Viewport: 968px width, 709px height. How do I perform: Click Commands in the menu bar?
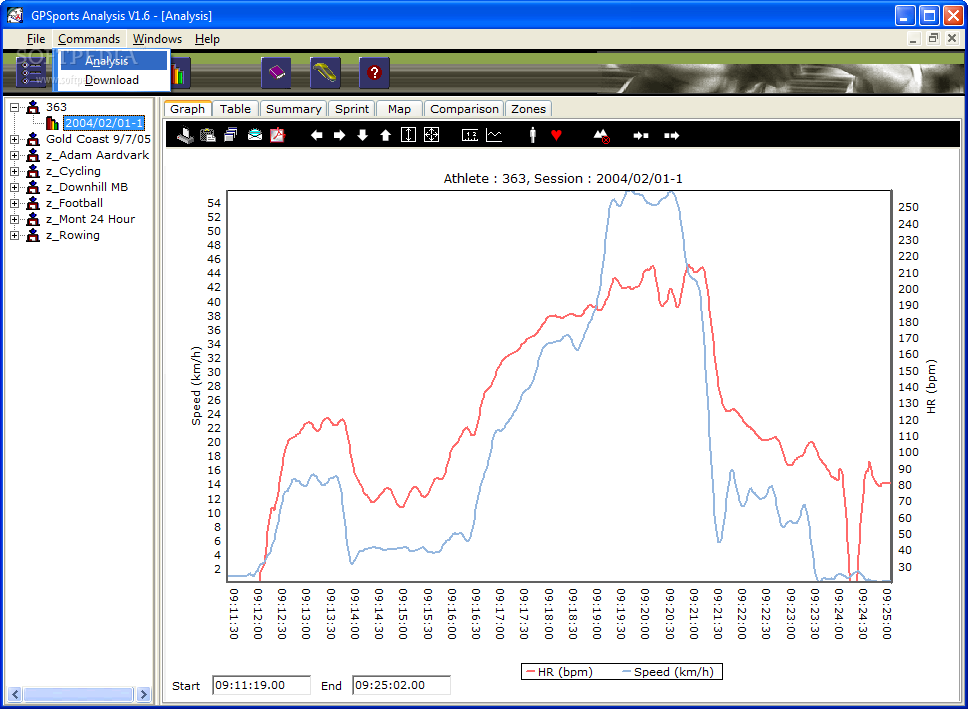(89, 39)
